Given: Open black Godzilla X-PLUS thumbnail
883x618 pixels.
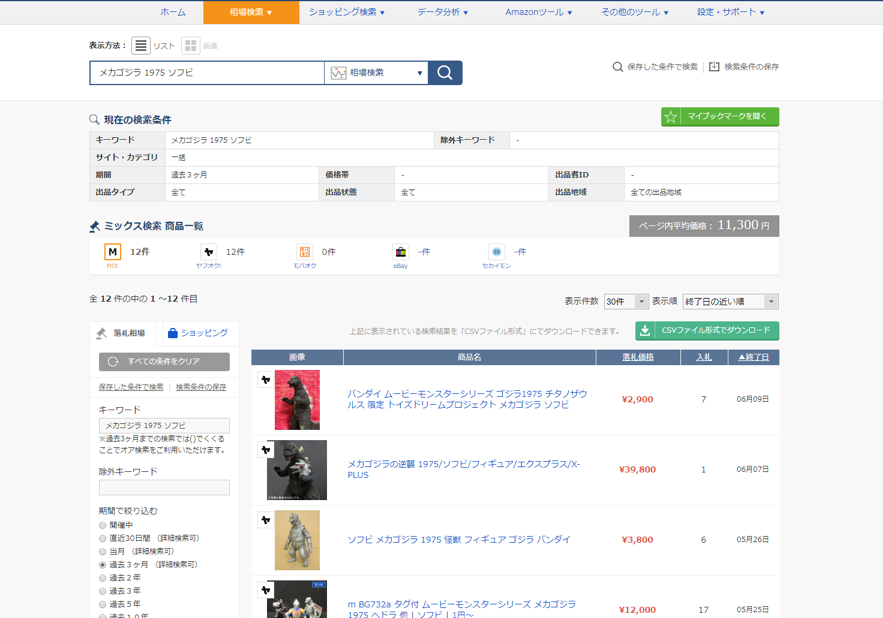Looking at the screenshot, I should (297, 470).
